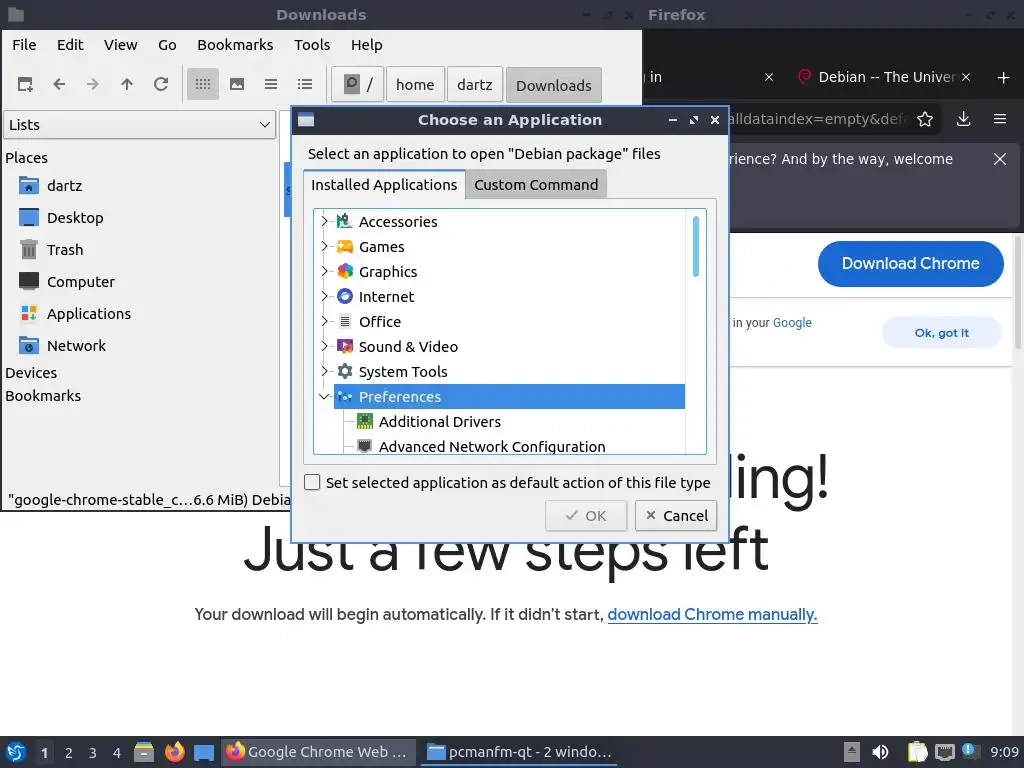Switch to icon view mode
This screenshot has height=768, width=1024.
(202, 84)
